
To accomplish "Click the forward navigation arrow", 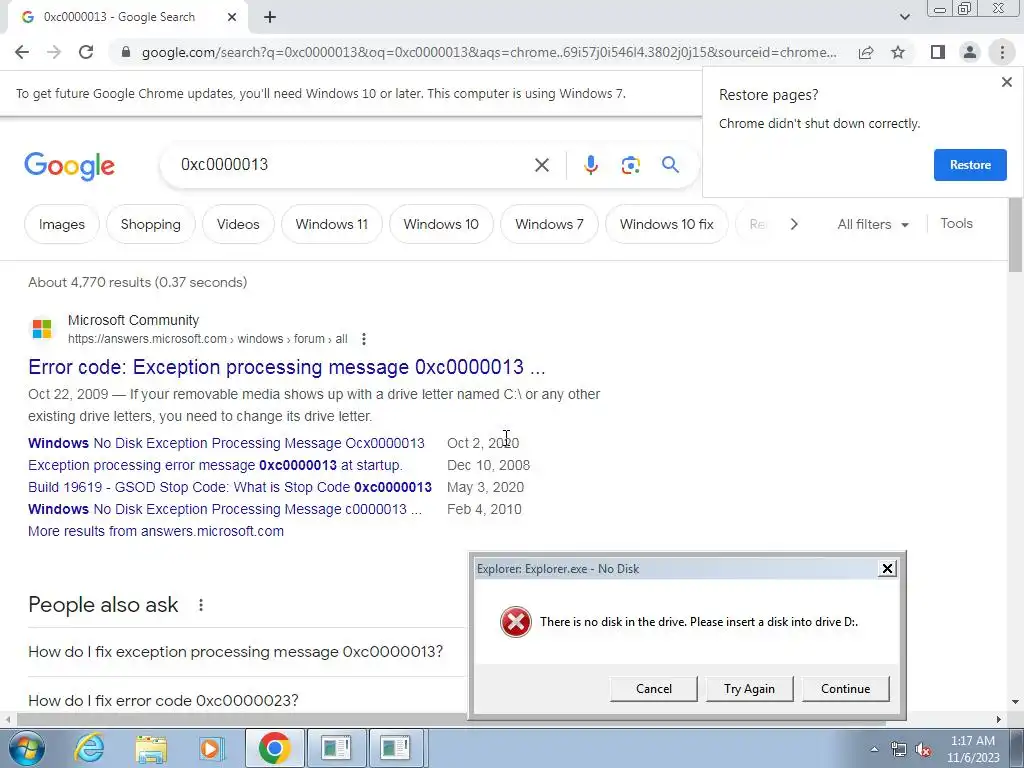I will pyautogui.click(x=54, y=52).
